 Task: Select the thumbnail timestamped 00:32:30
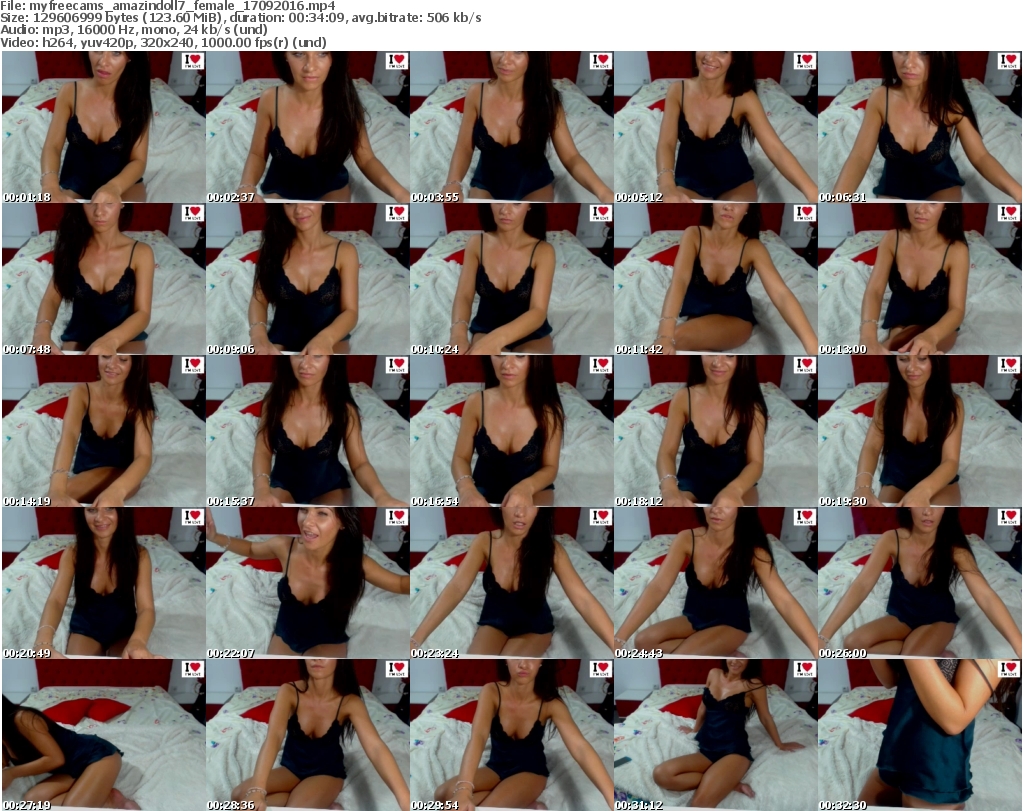click(x=920, y=735)
